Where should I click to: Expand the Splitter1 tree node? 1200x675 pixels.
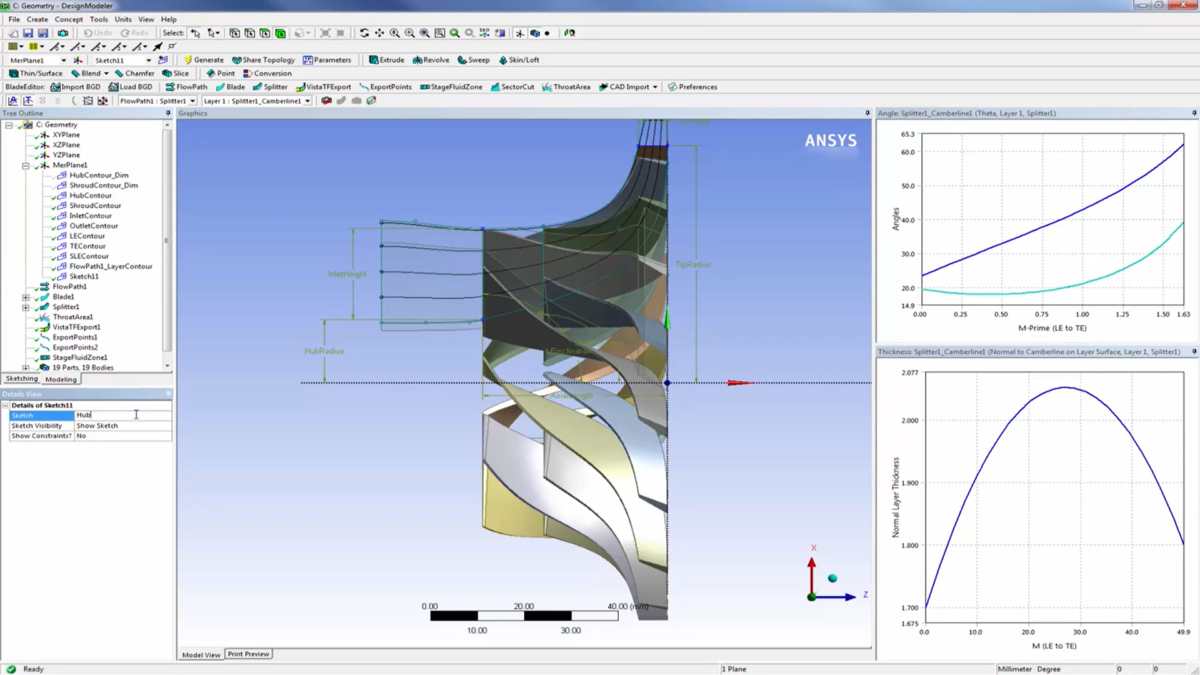pyautogui.click(x=26, y=307)
